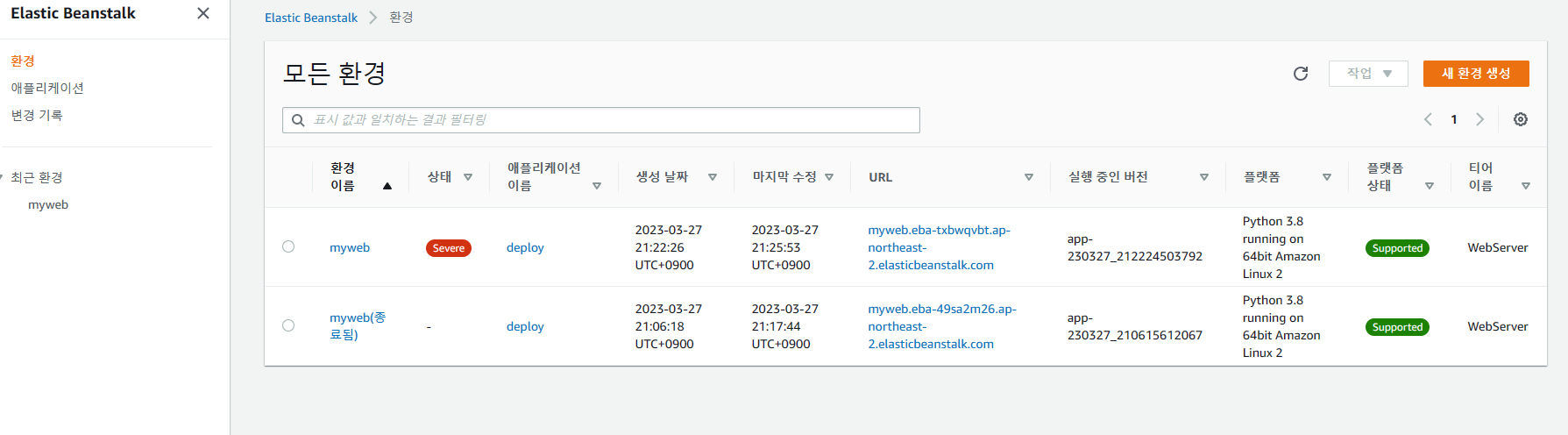Click Supported badge in terminated row

click(x=1397, y=327)
